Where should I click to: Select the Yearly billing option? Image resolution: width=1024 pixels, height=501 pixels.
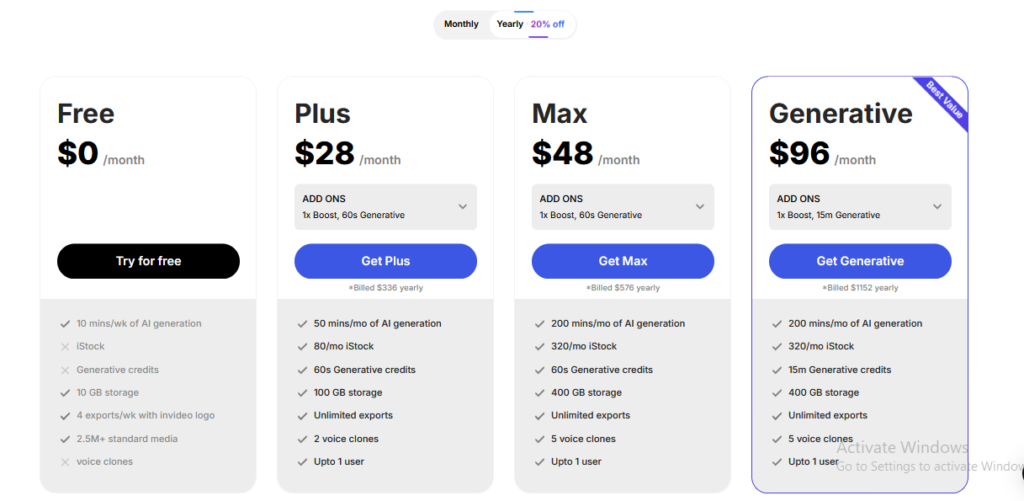(x=509, y=24)
